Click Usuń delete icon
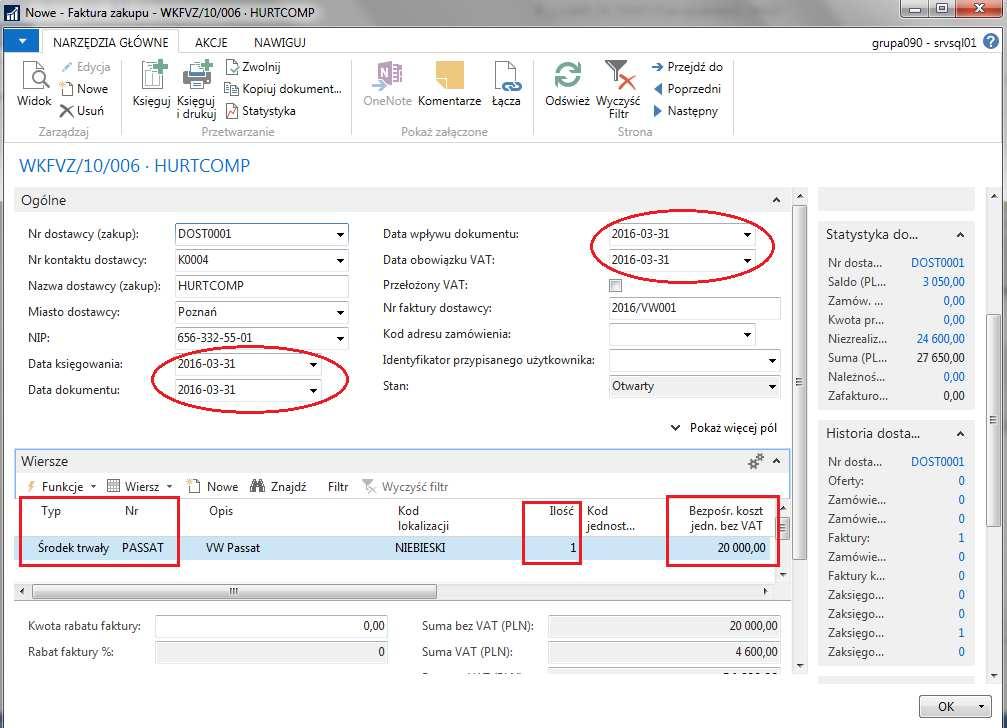Viewport: 1007px width, 728px height. point(67,111)
